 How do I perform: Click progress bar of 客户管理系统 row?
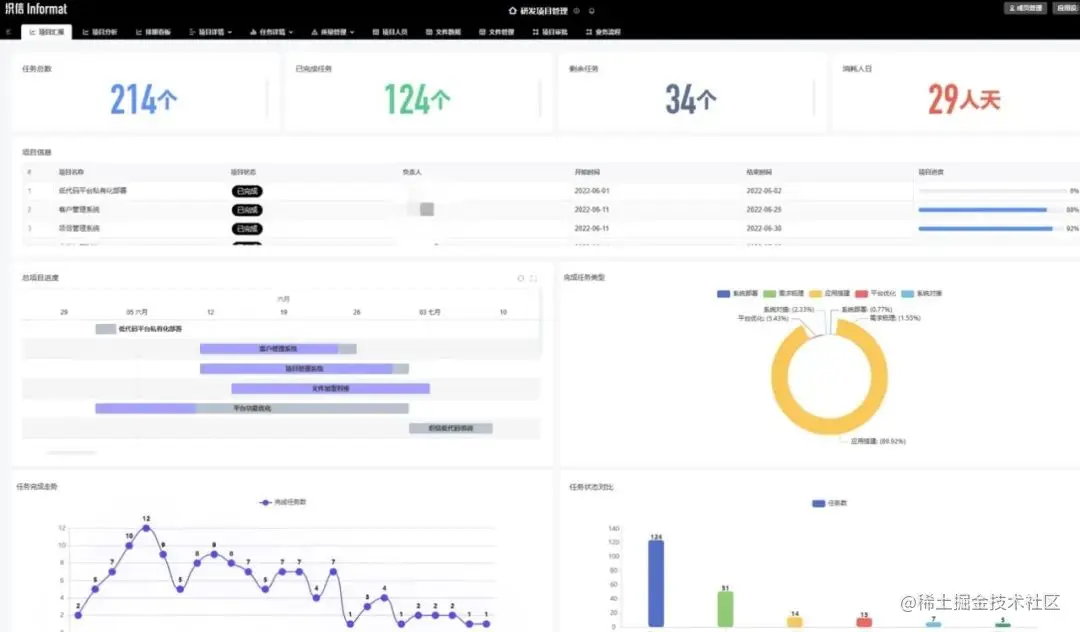(x=992, y=209)
